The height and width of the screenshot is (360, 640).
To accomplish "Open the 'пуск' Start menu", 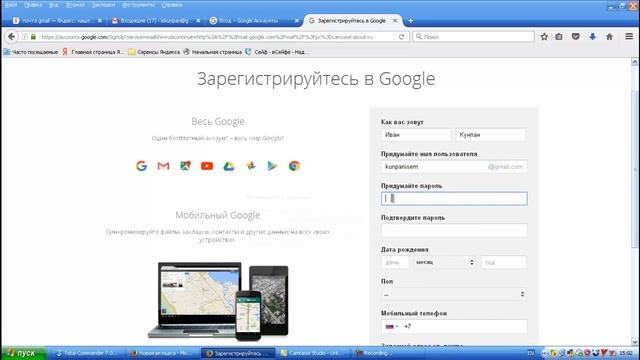I will pos(23,353).
